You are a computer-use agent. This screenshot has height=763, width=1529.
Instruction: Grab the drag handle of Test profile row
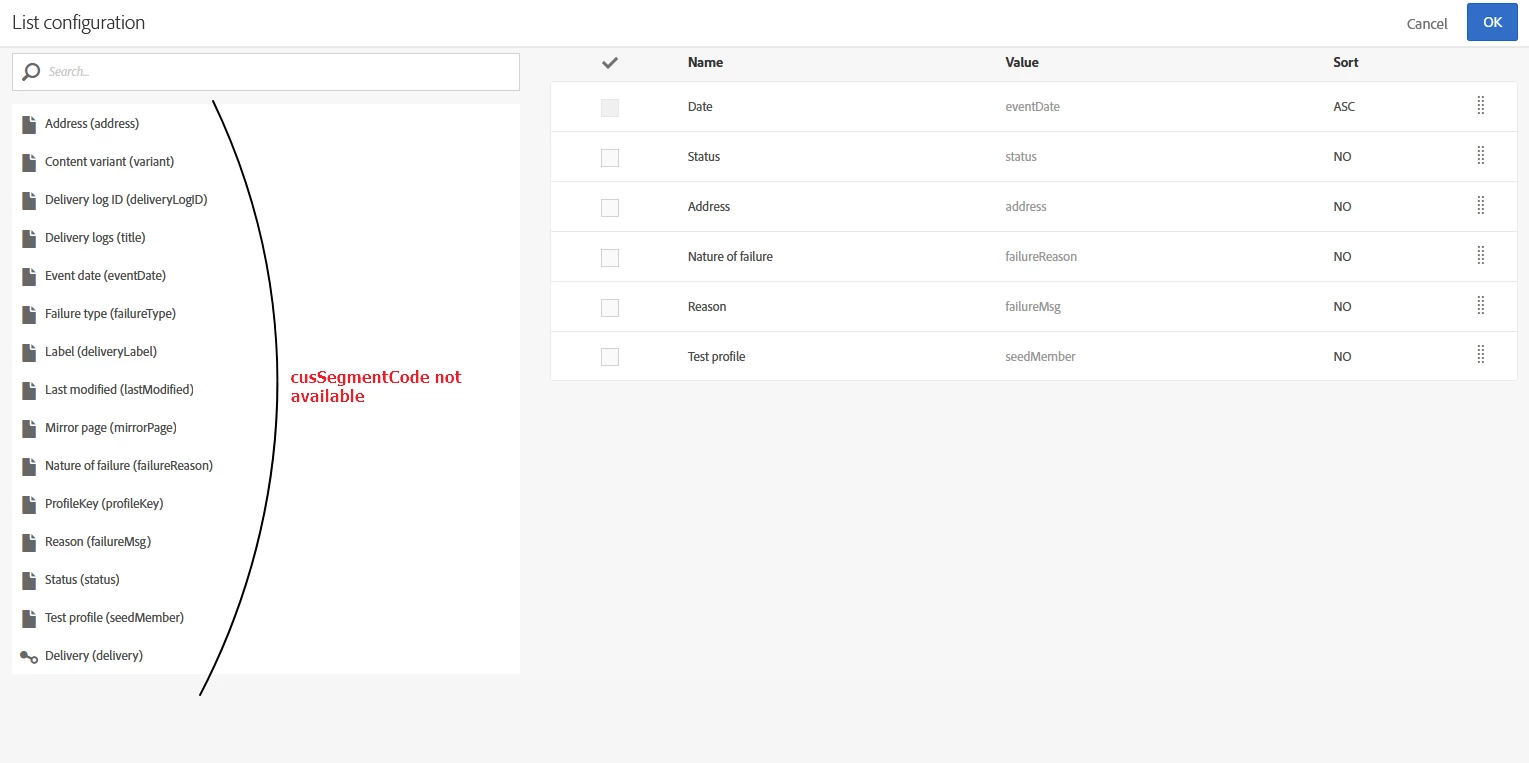click(x=1481, y=356)
